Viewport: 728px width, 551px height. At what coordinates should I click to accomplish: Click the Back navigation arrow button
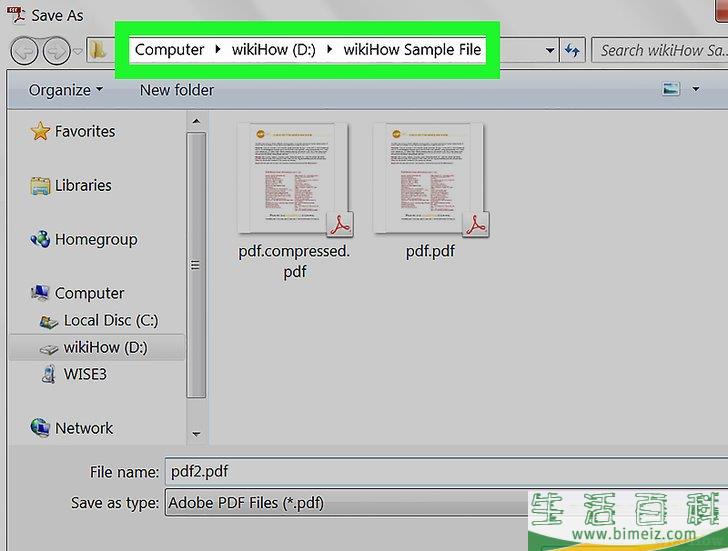click(24, 51)
